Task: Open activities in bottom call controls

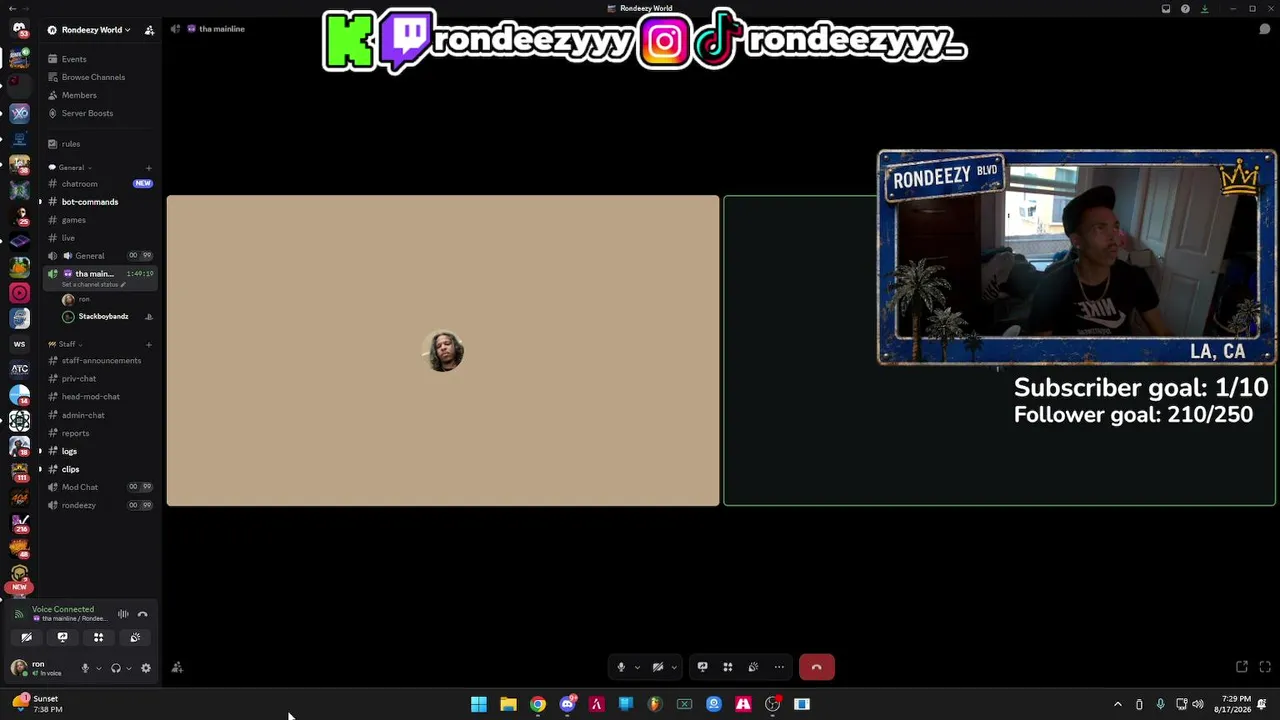Action: (x=728, y=667)
